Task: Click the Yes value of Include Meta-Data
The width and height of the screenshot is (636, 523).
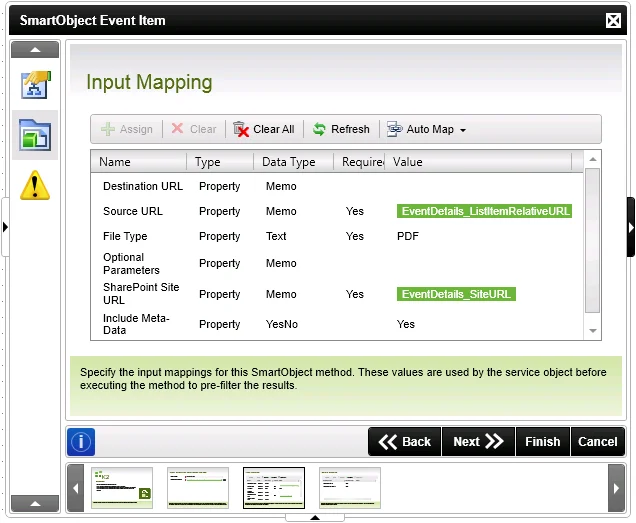Action: click(x=406, y=324)
